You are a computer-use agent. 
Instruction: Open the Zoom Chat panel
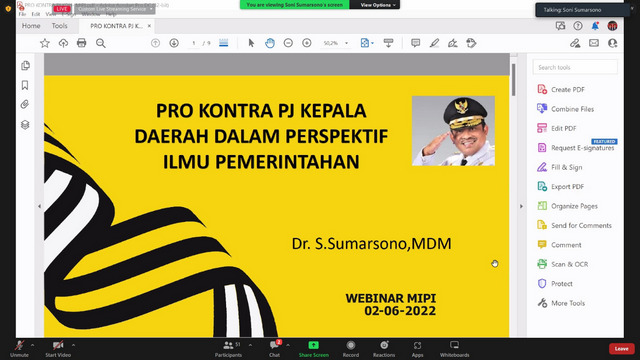coord(274,349)
